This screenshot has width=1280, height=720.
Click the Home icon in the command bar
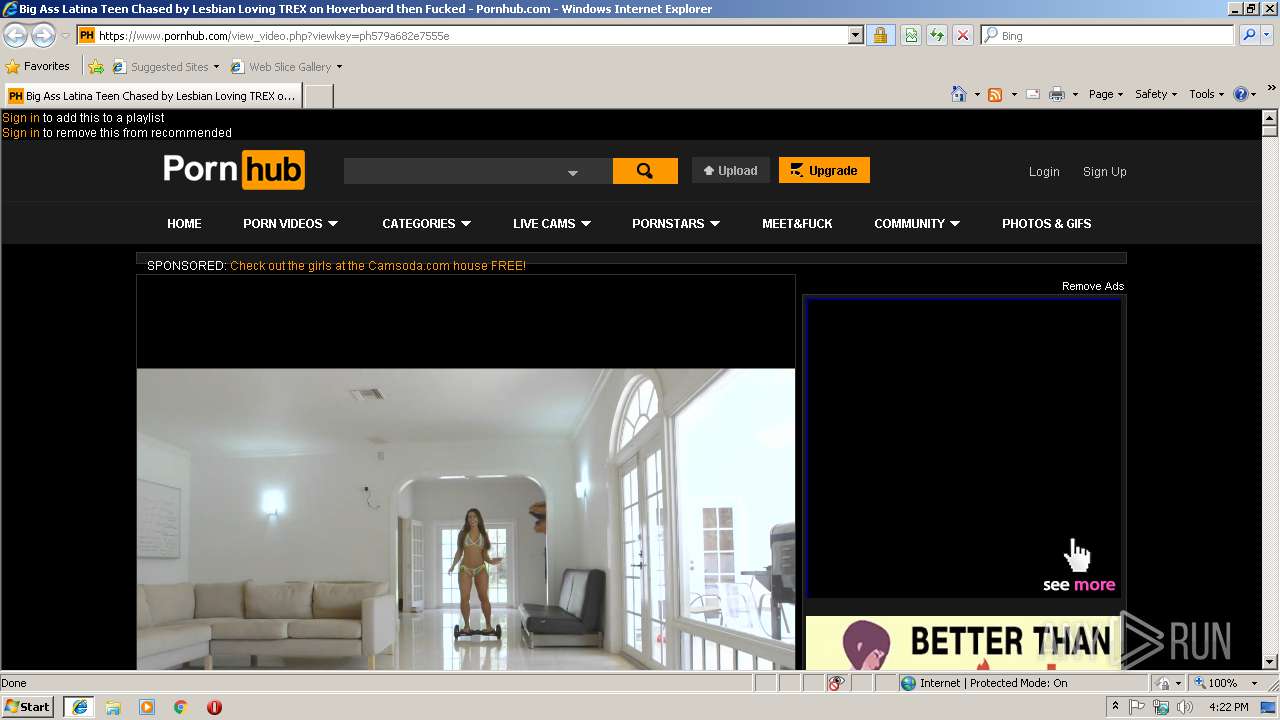click(x=959, y=94)
